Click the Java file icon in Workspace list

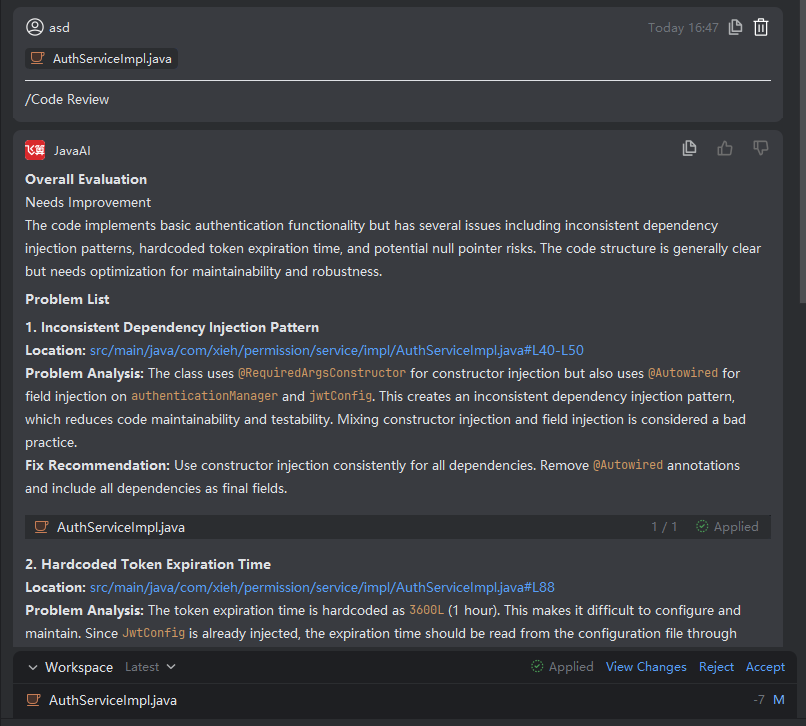(x=33, y=700)
